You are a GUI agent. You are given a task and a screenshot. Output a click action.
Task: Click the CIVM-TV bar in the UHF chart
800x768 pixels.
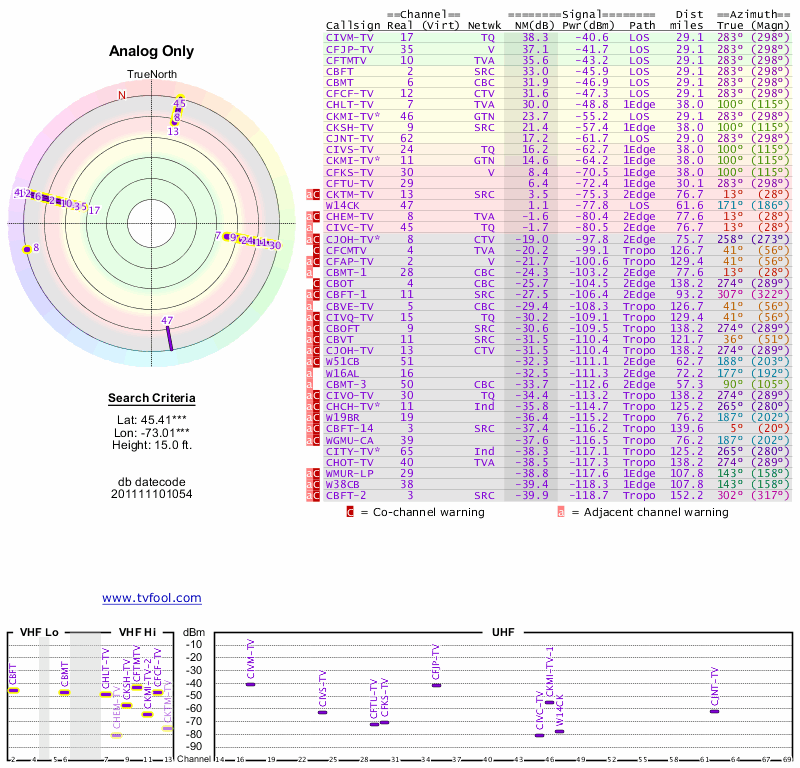[250, 684]
